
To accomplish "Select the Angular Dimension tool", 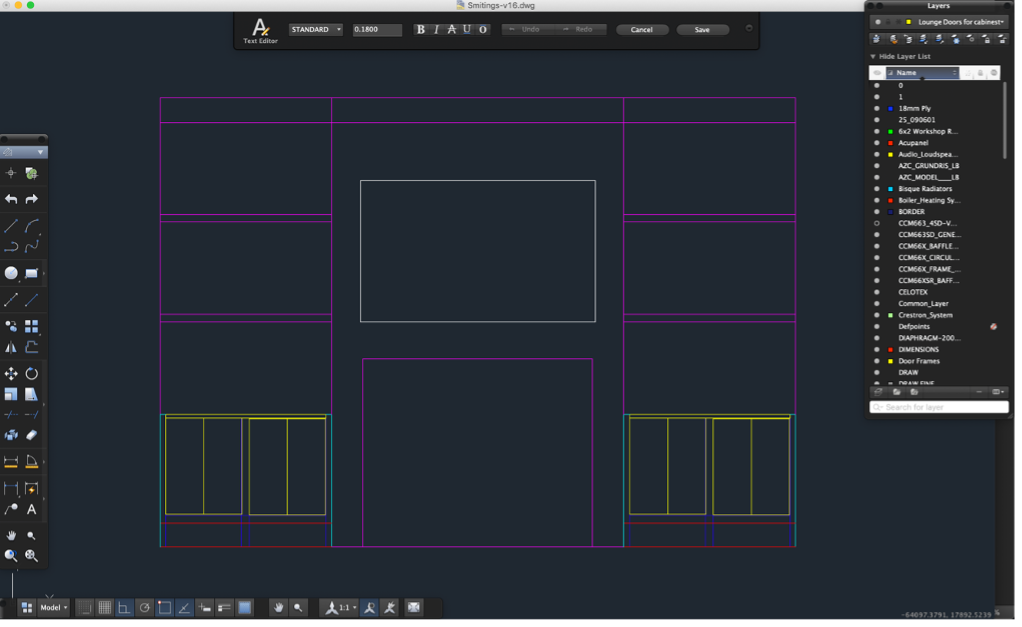I will (31, 461).
